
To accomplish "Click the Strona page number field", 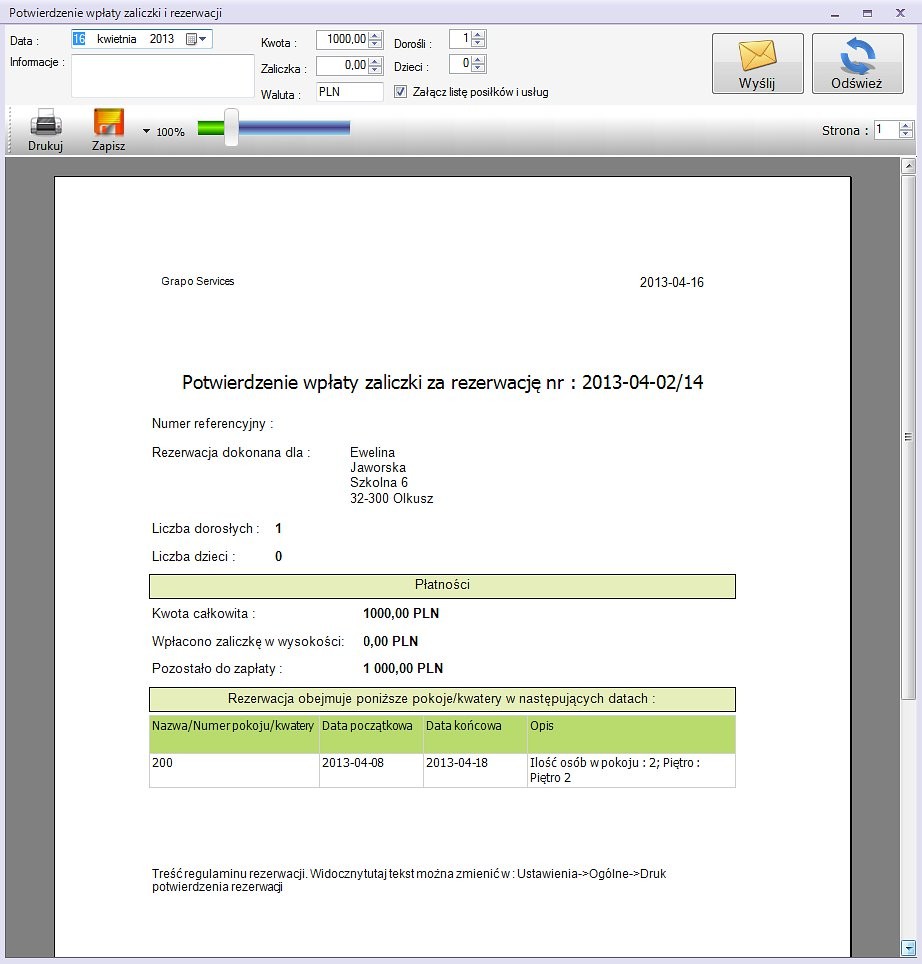I will 887,130.
